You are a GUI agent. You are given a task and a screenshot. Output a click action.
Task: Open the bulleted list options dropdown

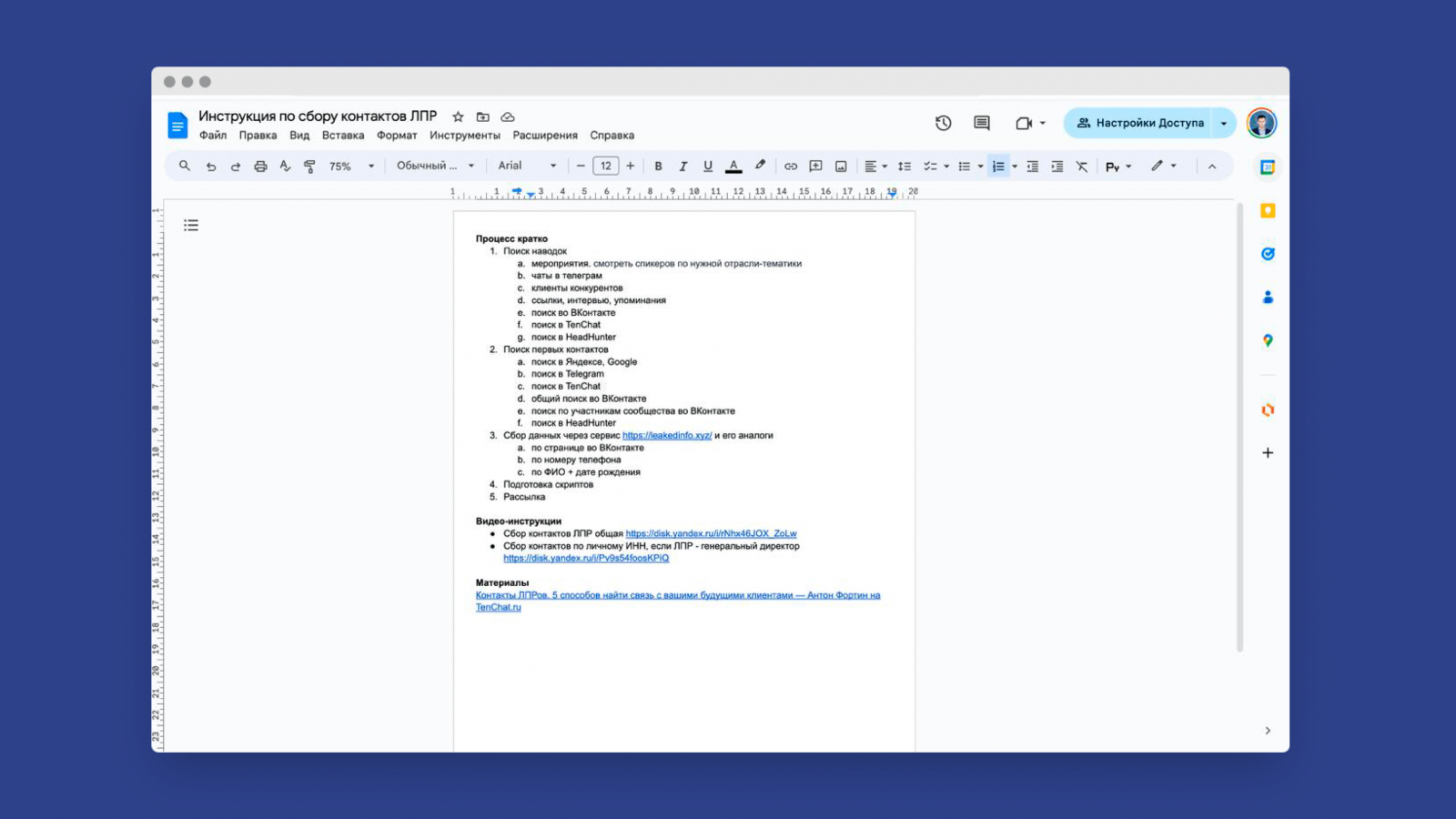(x=980, y=167)
